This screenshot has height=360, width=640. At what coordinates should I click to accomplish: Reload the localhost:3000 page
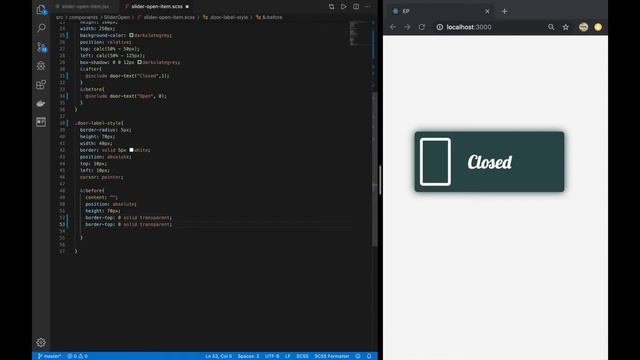(x=422, y=27)
